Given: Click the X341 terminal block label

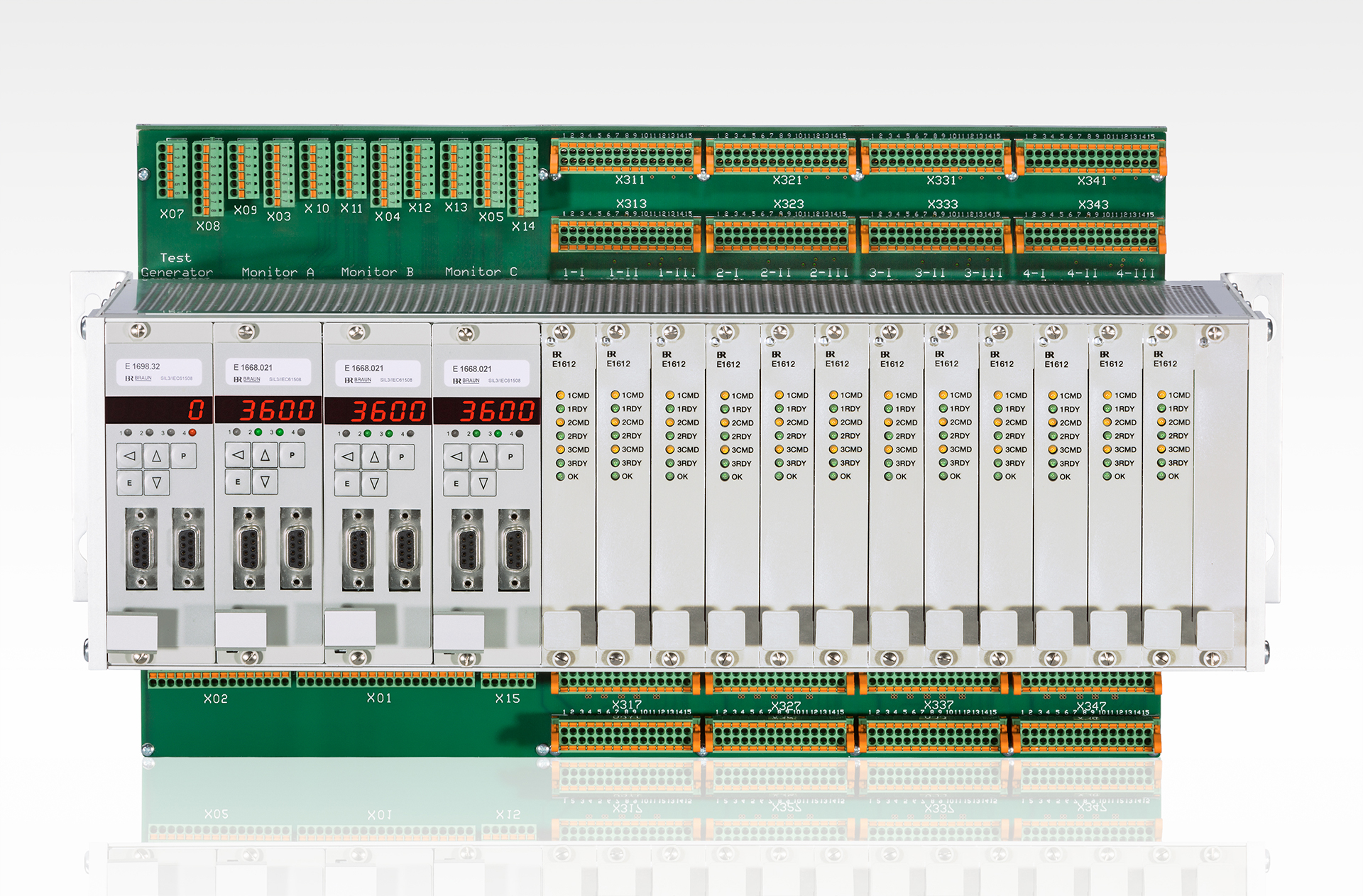Looking at the screenshot, I should [1093, 181].
